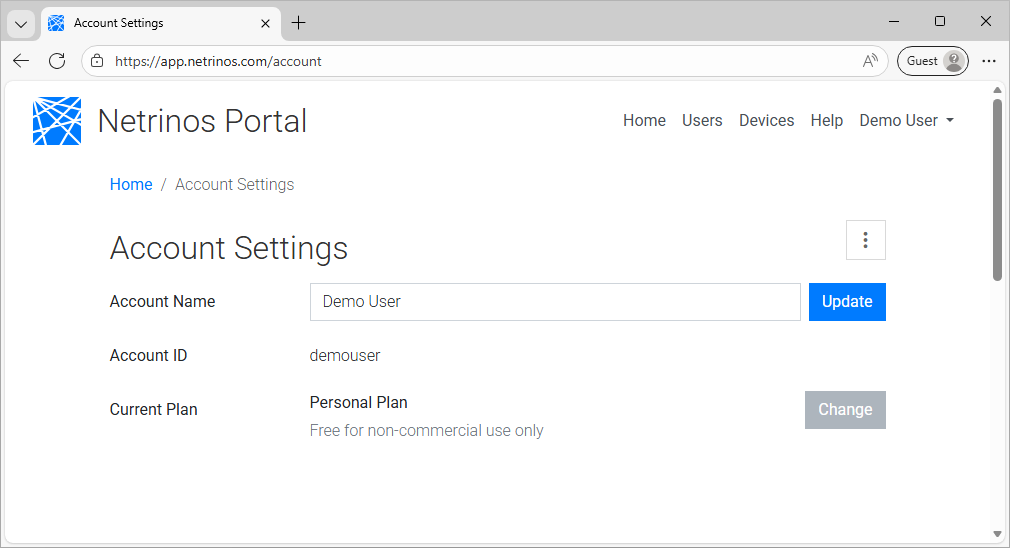Click the scrollbar up arrow
The height and width of the screenshot is (548, 1010).
click(997, 90)
